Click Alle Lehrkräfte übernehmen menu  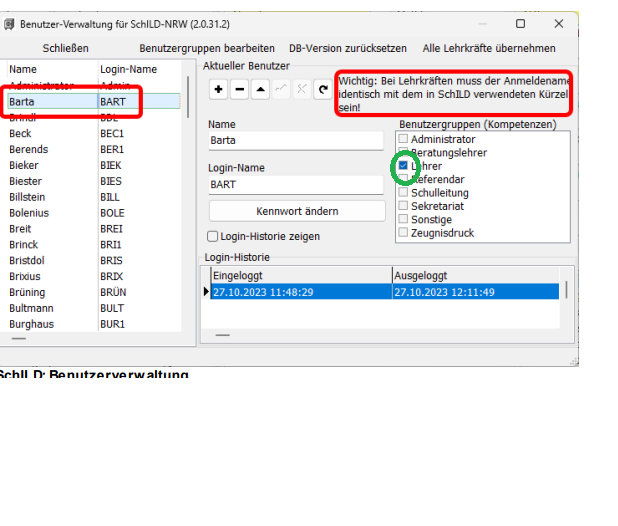[x=489, y=48]
